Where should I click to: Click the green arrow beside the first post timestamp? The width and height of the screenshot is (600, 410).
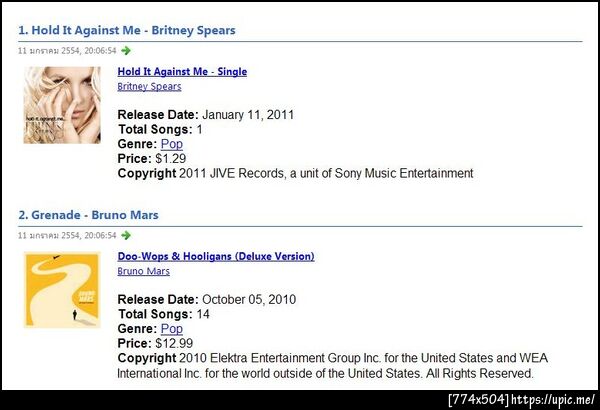pyautogui.click(x=126, y=51)
